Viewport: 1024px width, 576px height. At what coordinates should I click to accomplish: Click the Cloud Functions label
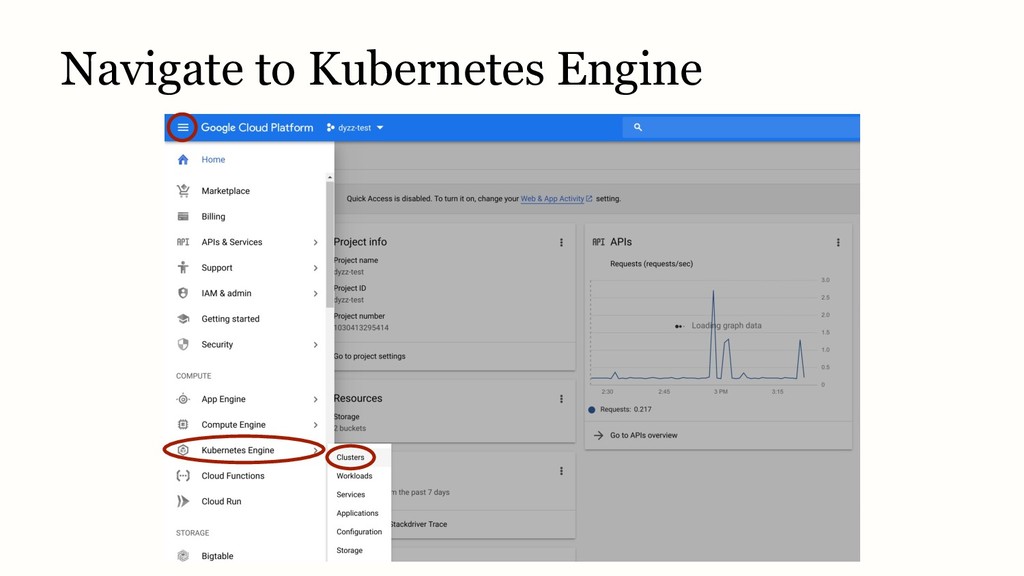(232, 475)
